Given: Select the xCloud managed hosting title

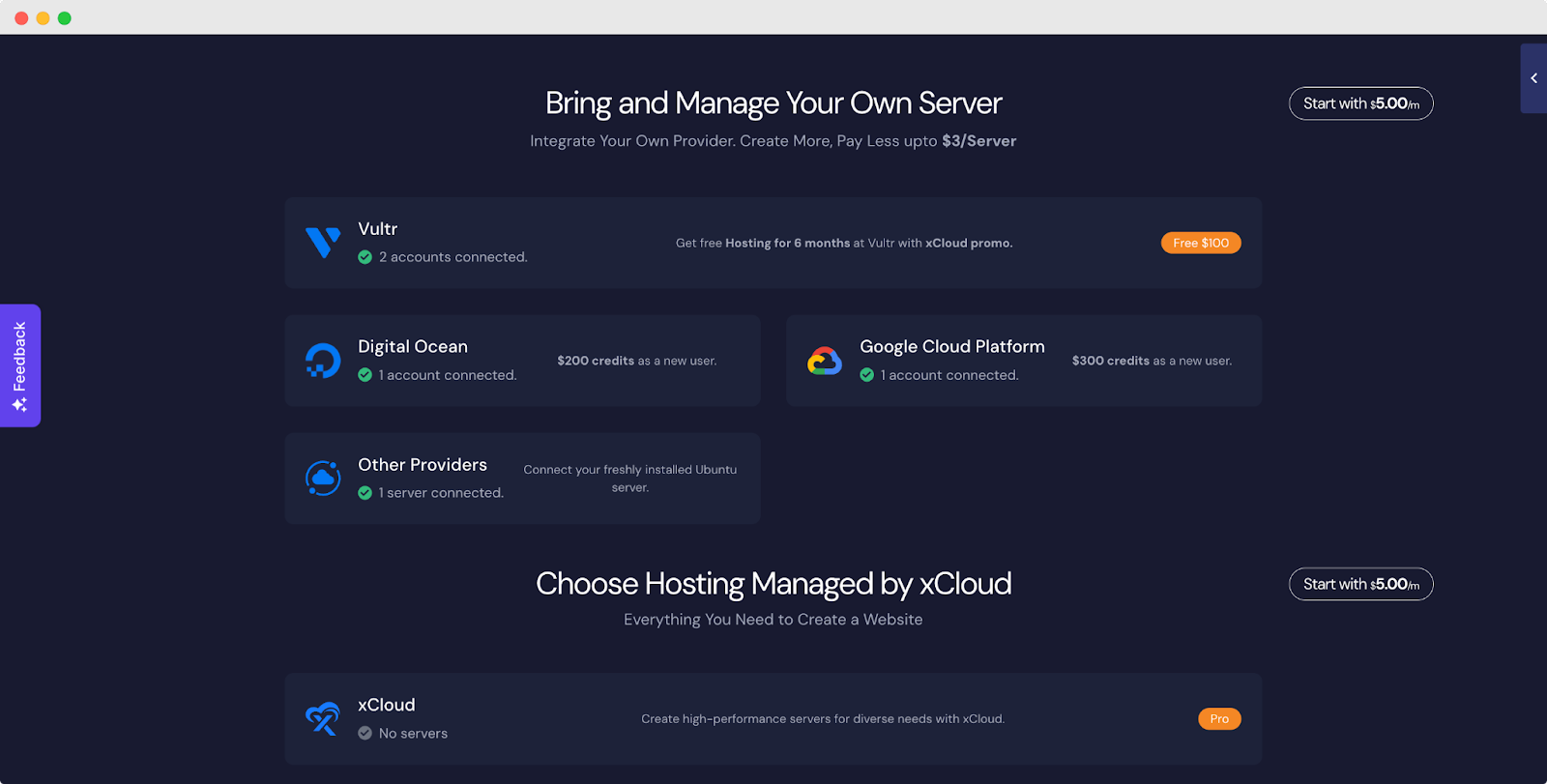Looking at the screenshot, I should (x=387, y=705).
